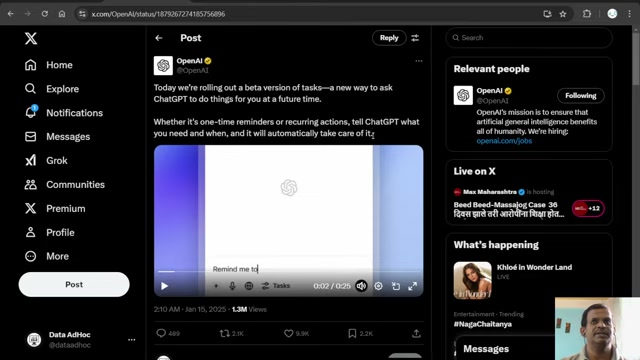Seek on the video progress bar
Screen dimensions: 640x360
pos(289,271)
